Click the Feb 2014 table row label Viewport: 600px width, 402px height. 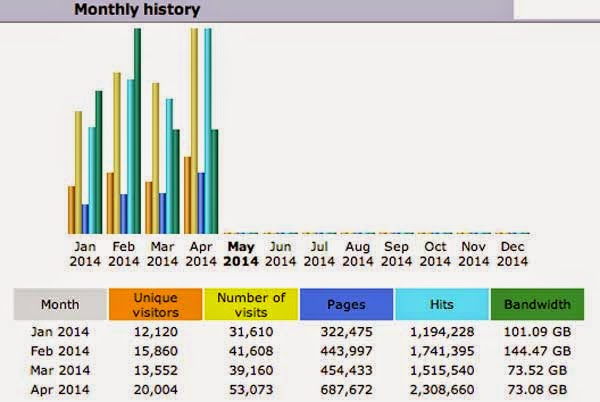tap(60, 351)
